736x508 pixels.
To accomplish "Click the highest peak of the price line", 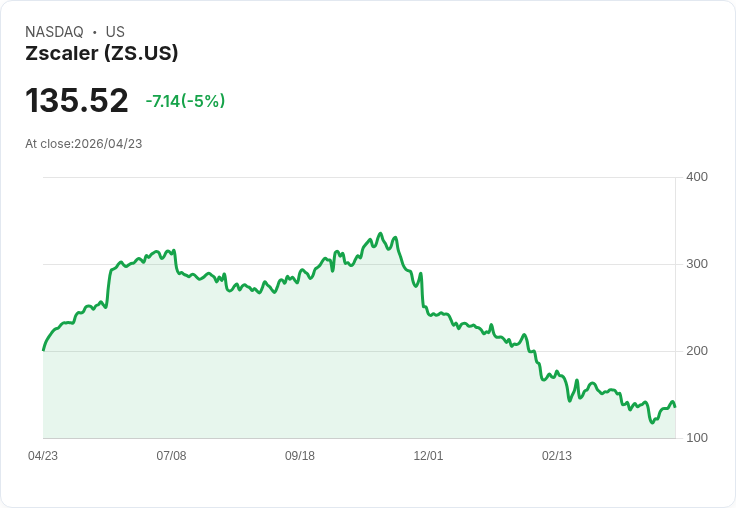I will click(x=380, y=234).
